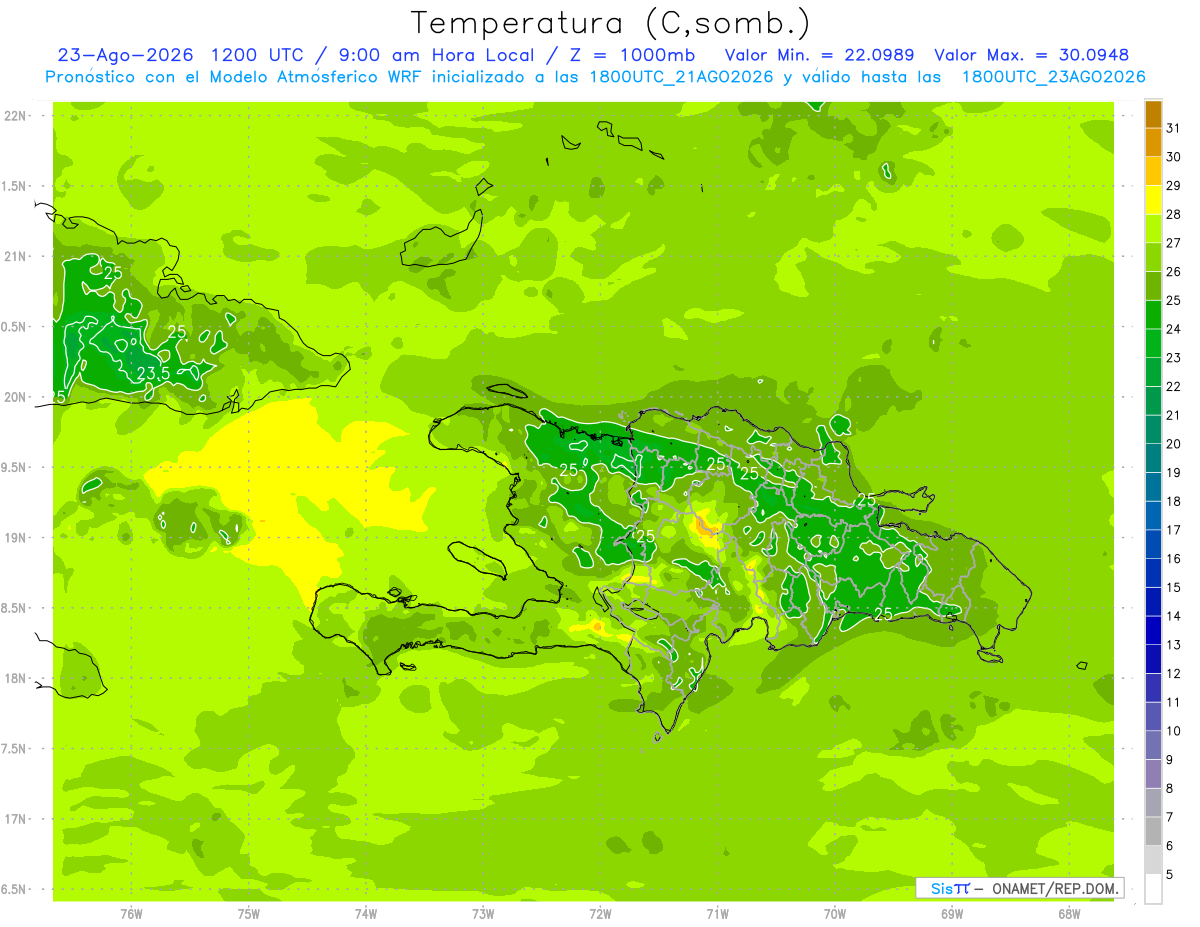Click the "22" colorbar value

[x=1173, y=386]
